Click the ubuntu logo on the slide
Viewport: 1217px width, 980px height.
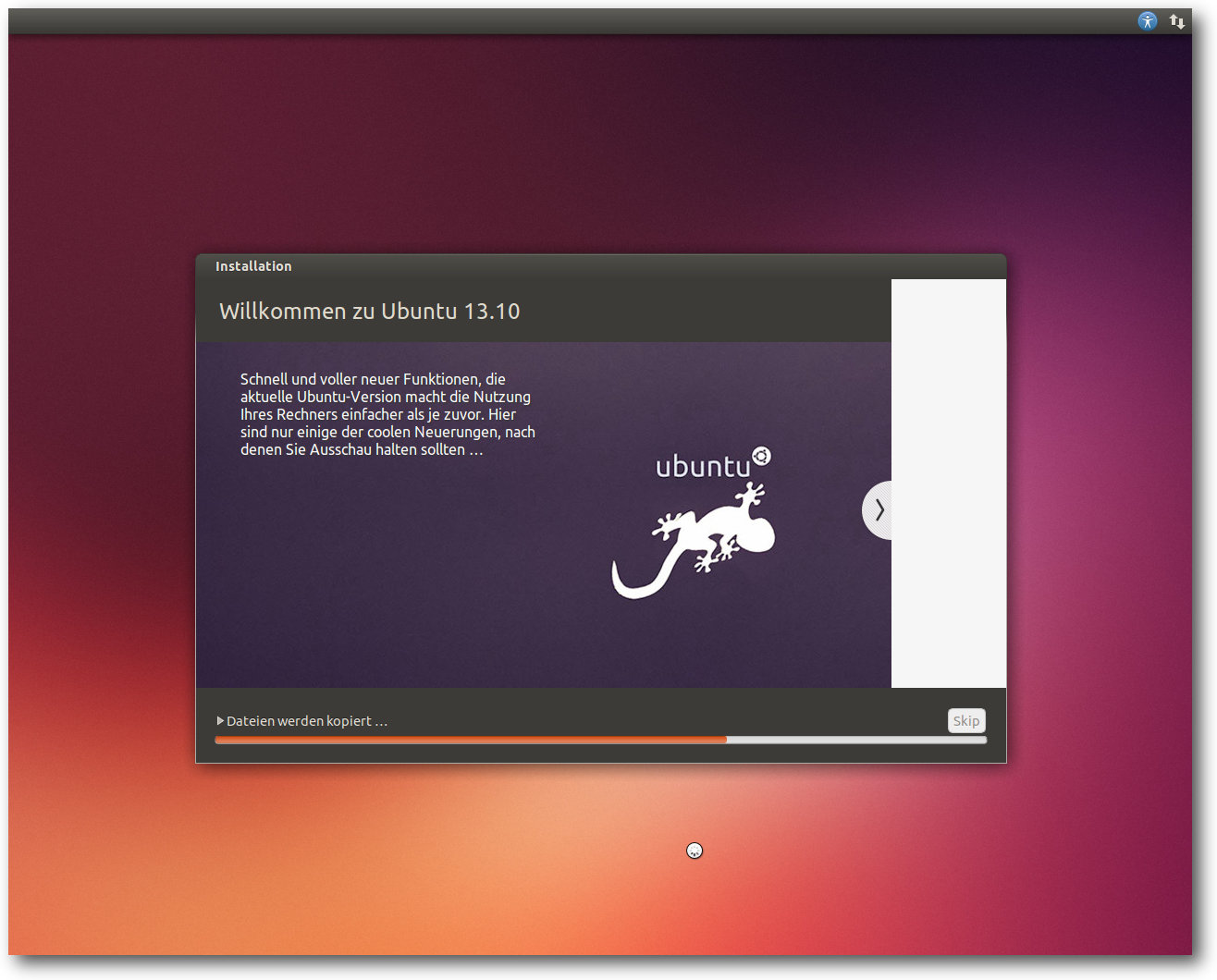tap(713, 464)
